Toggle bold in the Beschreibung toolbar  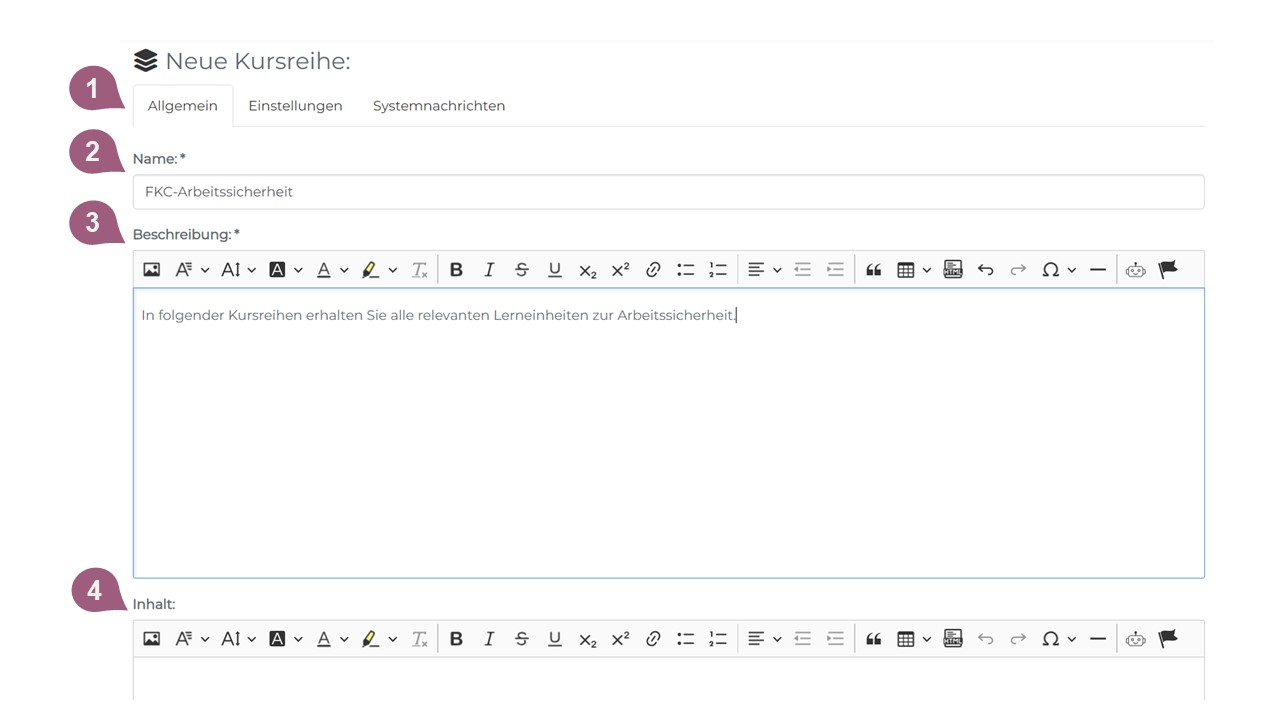coord(456,270)
